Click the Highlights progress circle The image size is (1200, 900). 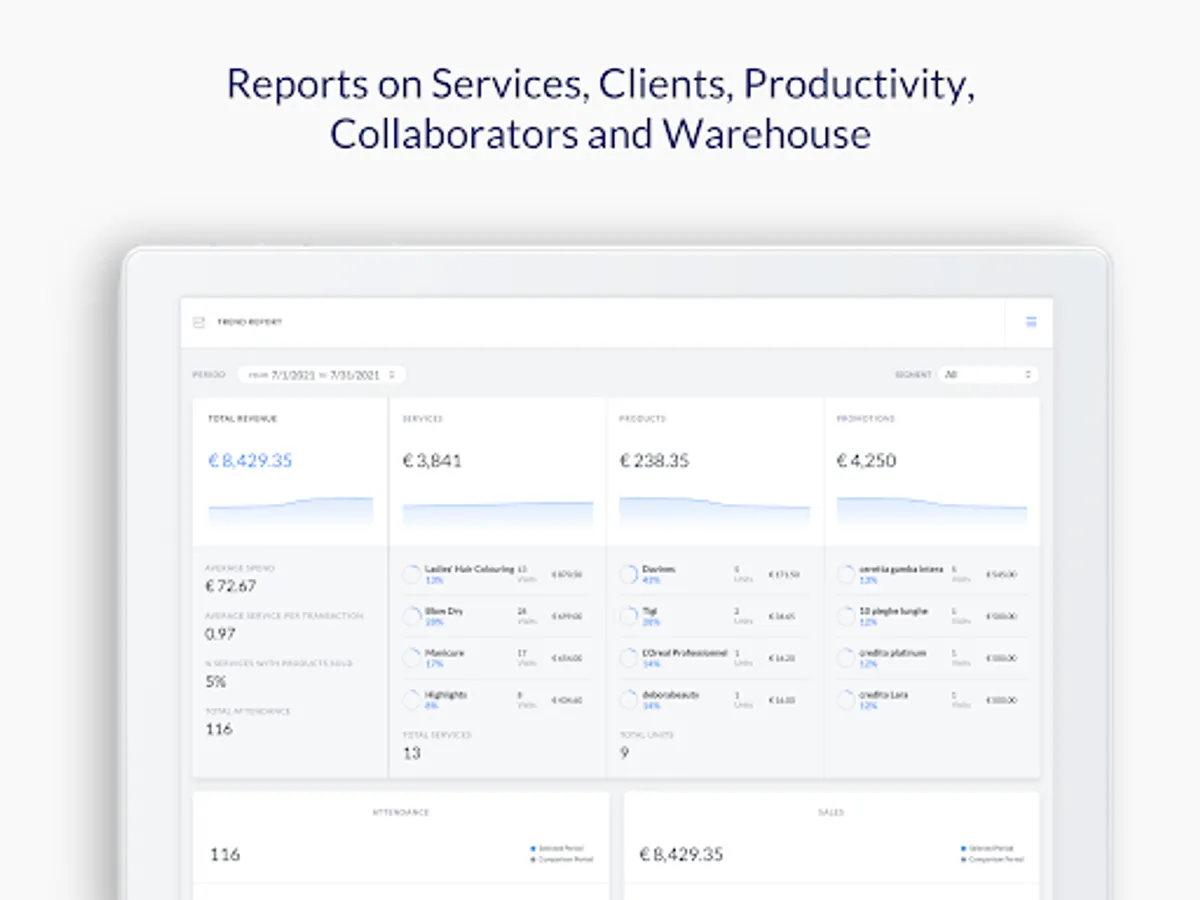pos(410,699)
